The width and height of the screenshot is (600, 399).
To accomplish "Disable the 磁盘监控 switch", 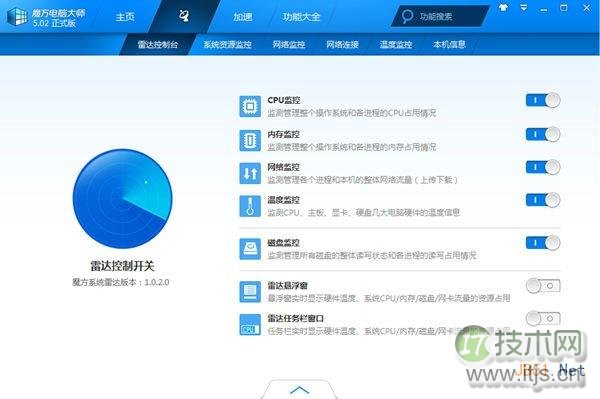I will tap(543, 243).
